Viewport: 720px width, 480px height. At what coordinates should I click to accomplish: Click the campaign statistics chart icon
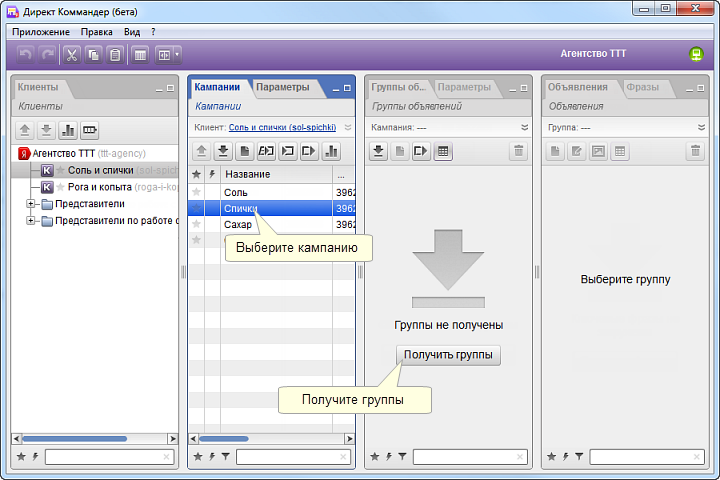click(x=331, y=151)
